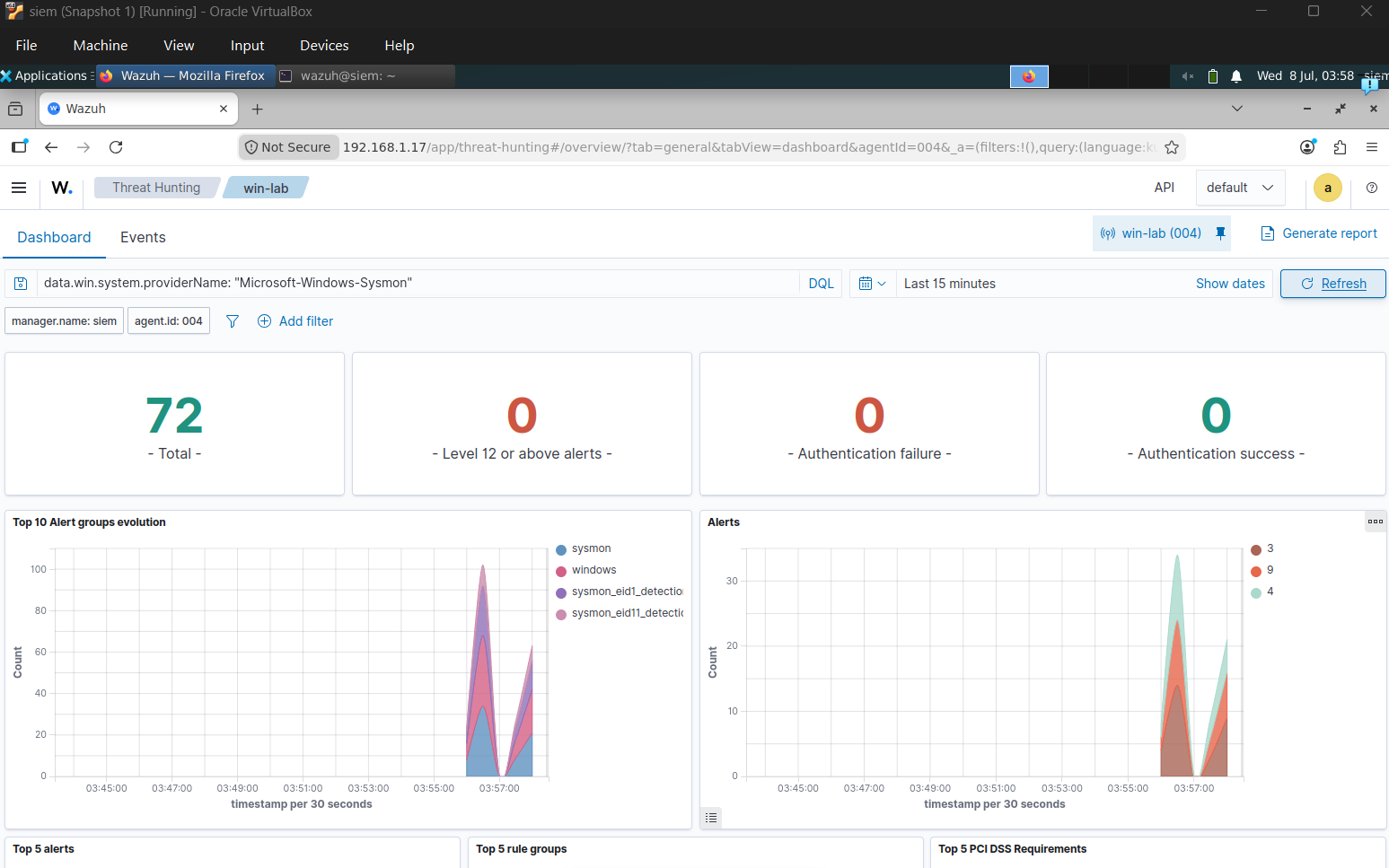
Task: Open the default index pattern dropdown
Action: 1241,188
